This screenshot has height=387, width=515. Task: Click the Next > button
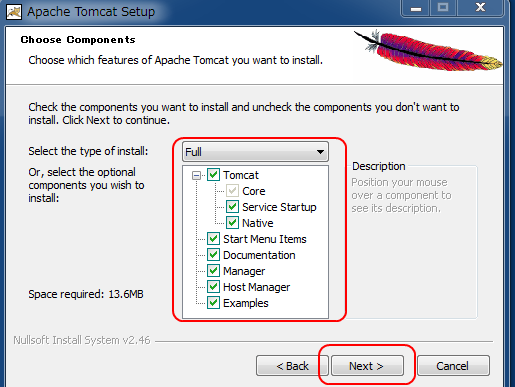[x=367, y=366]
